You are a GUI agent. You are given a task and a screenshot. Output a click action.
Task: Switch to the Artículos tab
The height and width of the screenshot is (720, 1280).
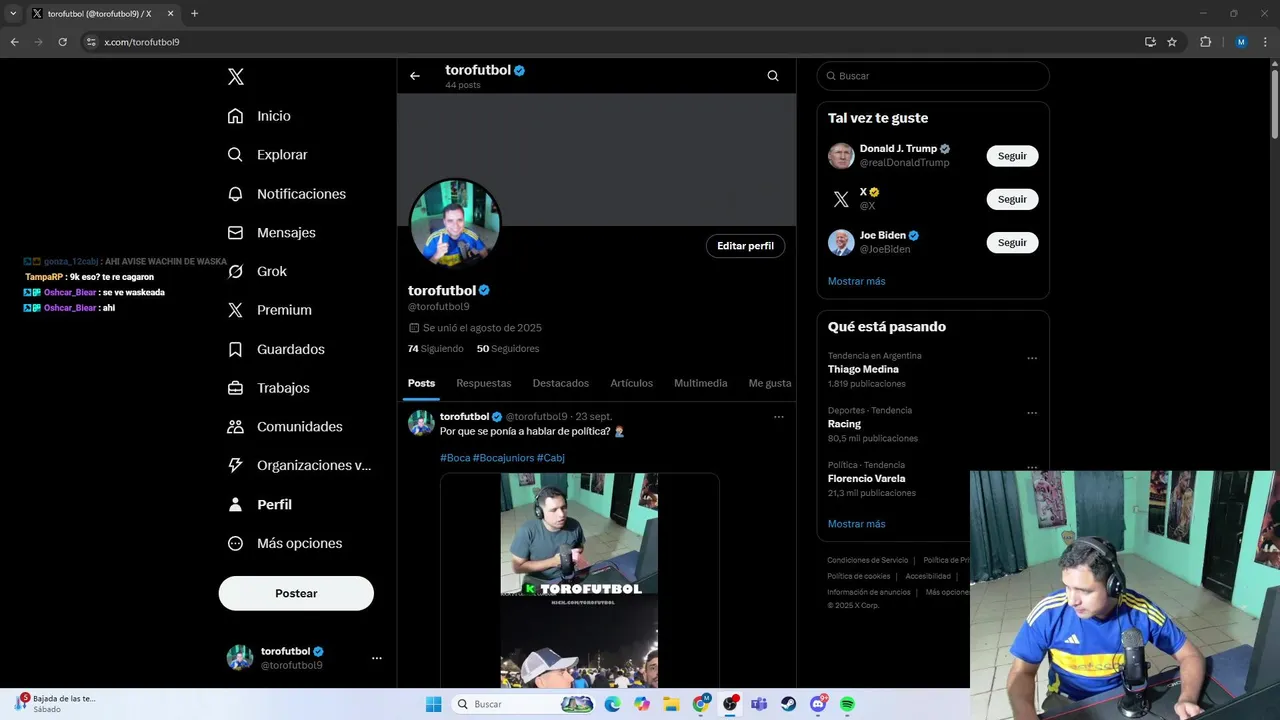(x=632, y=383)
